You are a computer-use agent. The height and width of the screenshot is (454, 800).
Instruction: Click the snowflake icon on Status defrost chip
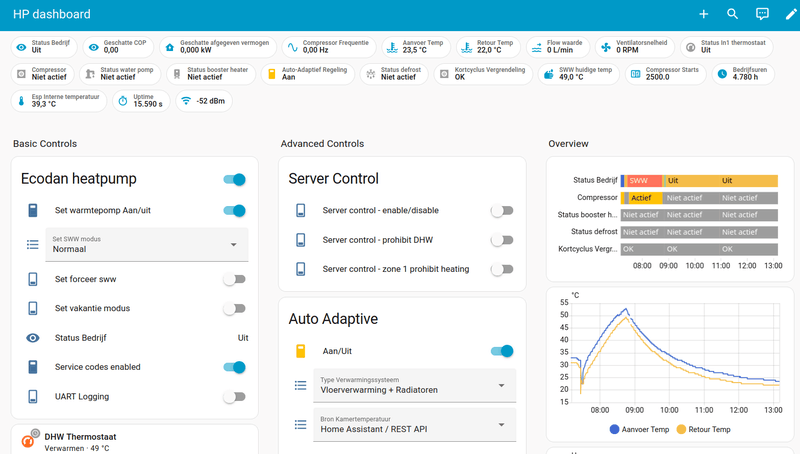tap(370, 74)
